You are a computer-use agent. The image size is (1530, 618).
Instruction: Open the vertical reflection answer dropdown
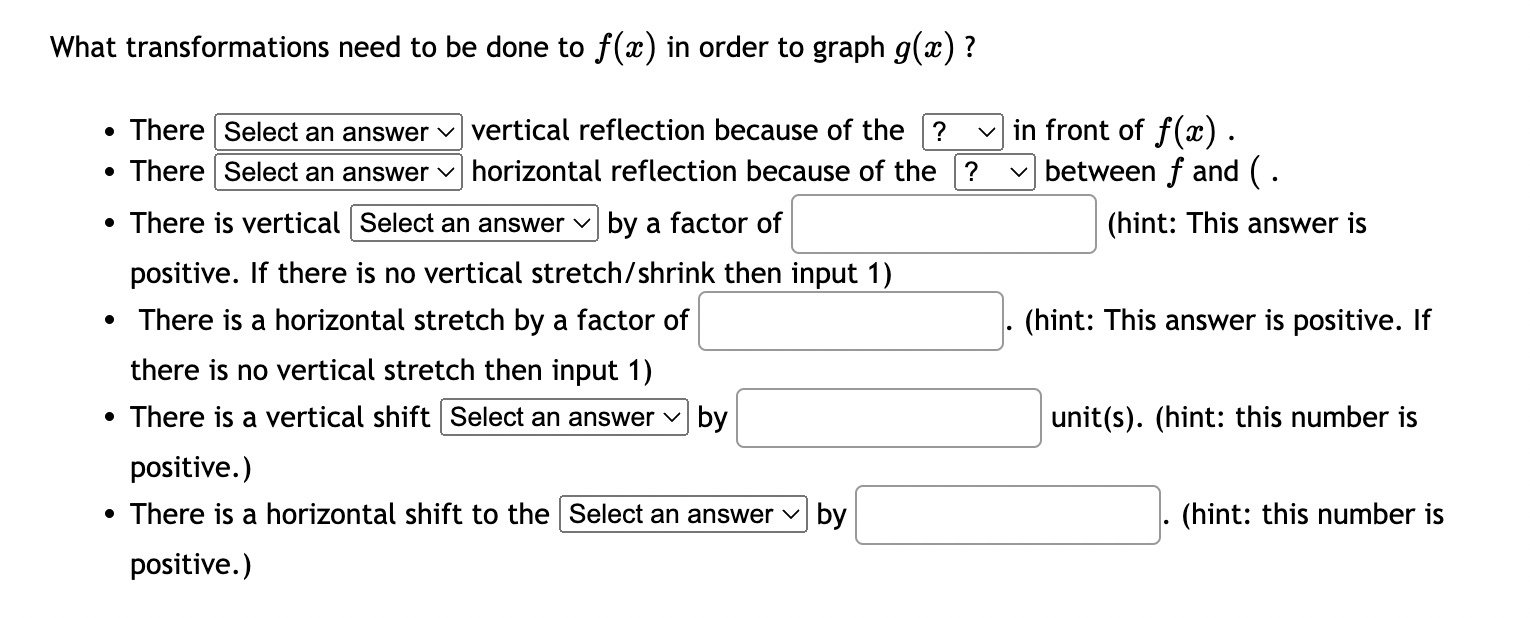[x=337, y=131]
